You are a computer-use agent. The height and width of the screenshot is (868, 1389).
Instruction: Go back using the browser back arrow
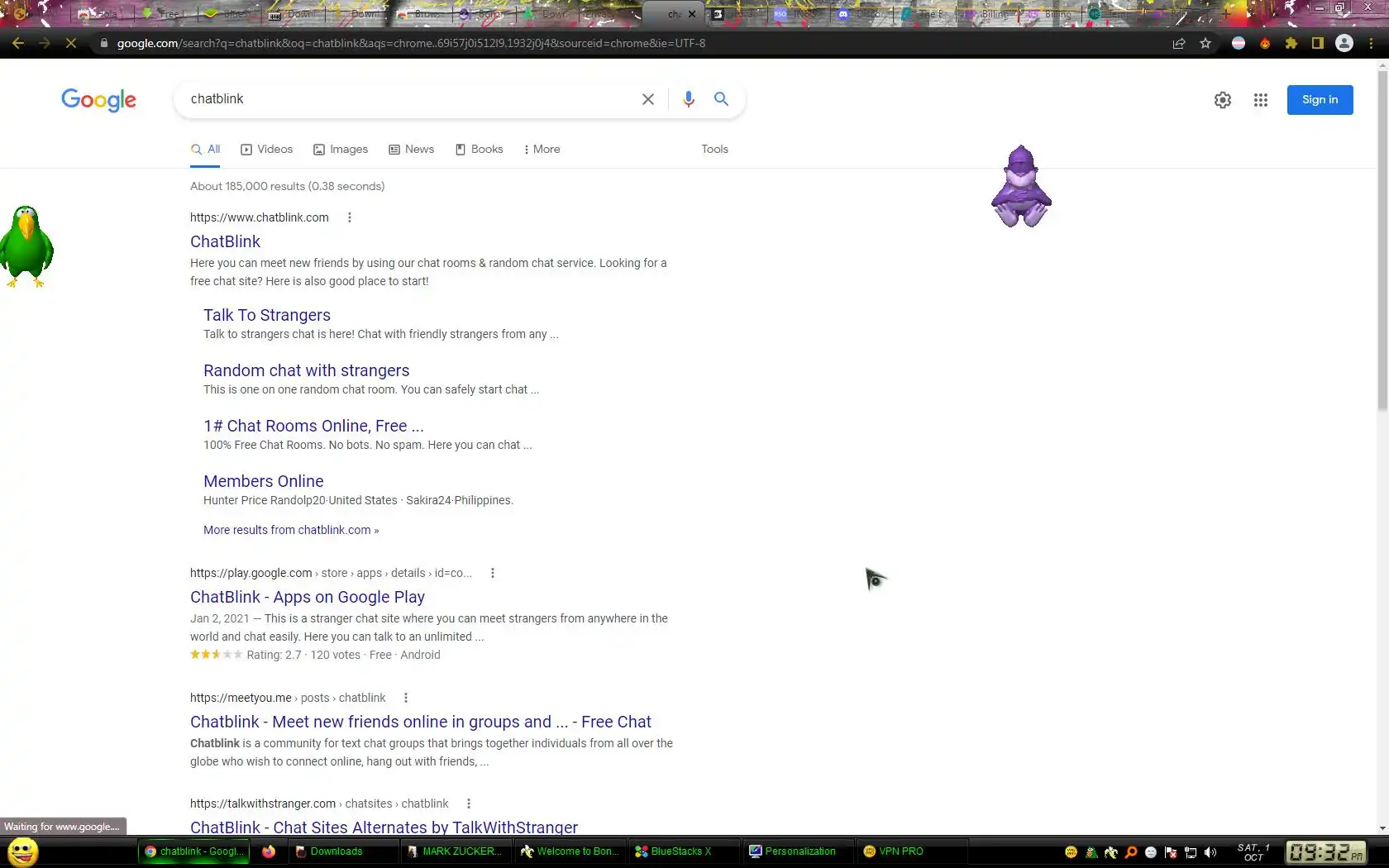[x=18, y=43]
